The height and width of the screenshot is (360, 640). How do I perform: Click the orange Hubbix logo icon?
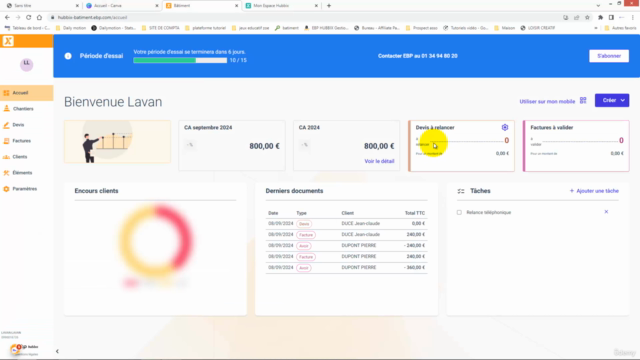(8, 41)
